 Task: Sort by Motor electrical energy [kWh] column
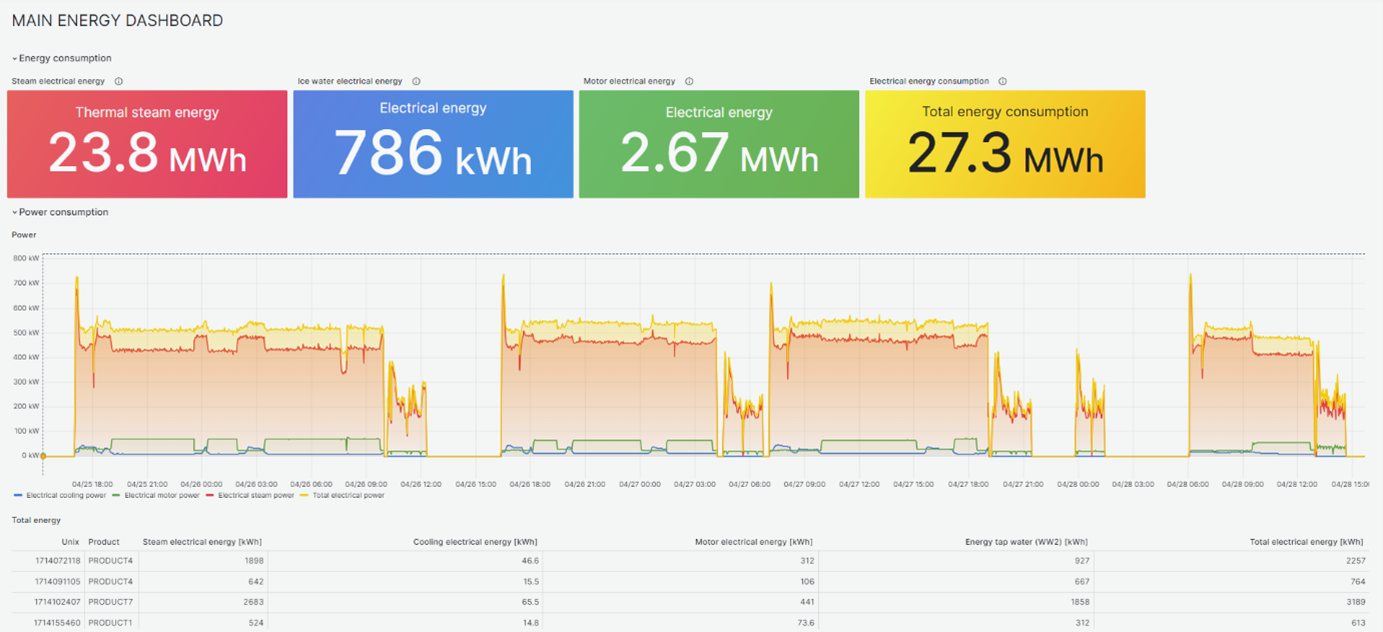click(x=755, y=542)
